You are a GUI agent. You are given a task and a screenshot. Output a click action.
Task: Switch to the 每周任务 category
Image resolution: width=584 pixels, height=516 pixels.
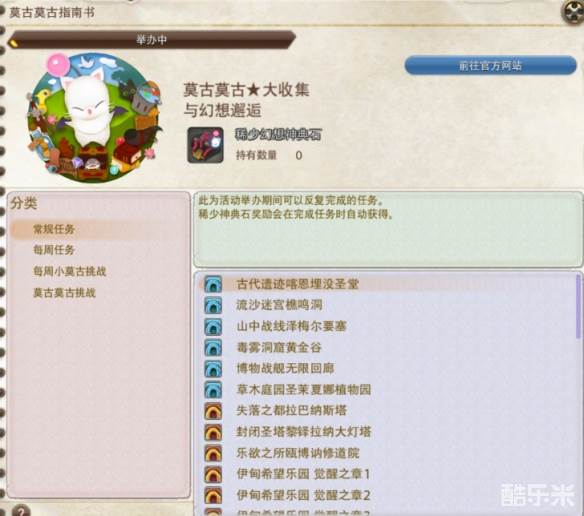click(x=54, y=250)
